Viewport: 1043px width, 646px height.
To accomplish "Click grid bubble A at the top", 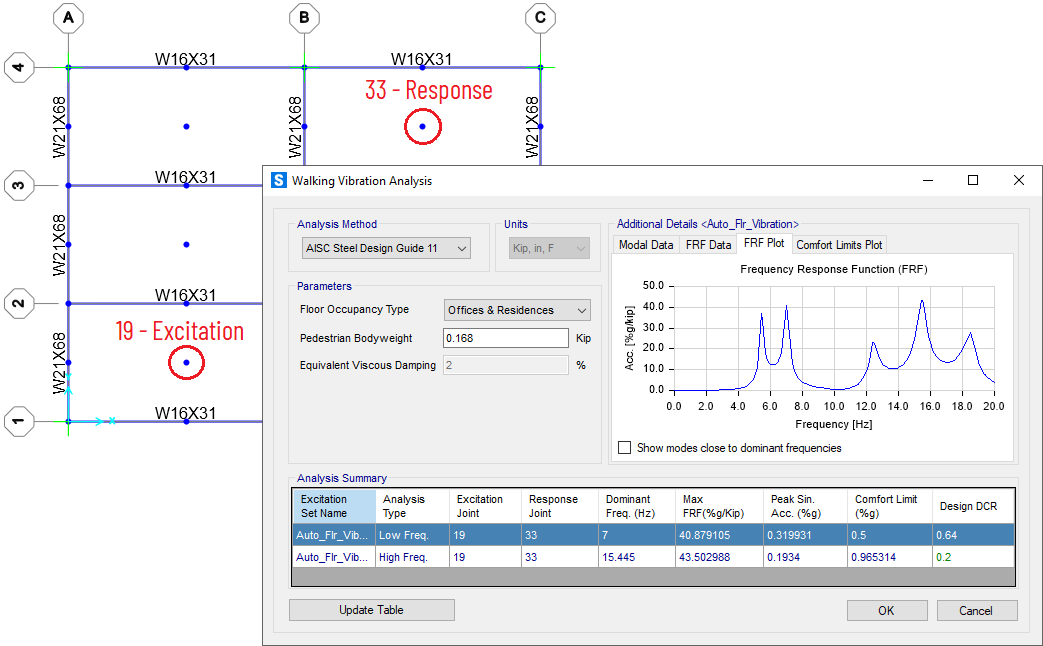I will point(68,17).
